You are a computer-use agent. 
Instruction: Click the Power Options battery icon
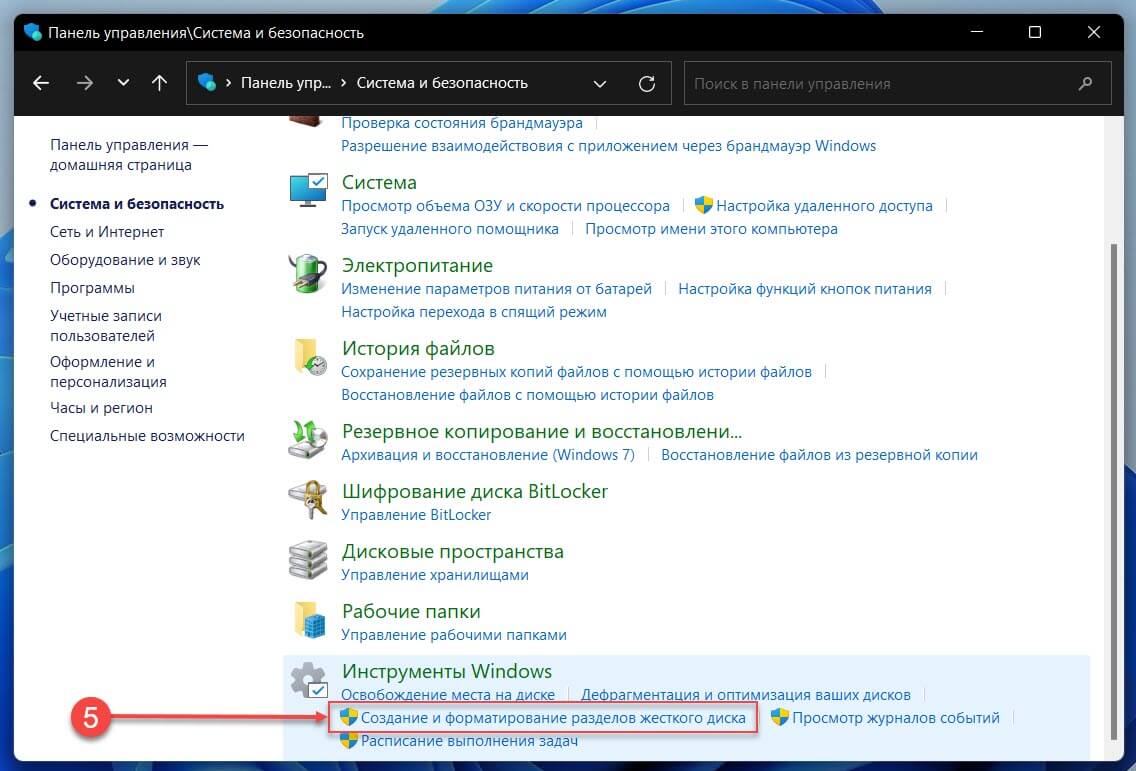(308, 273)
